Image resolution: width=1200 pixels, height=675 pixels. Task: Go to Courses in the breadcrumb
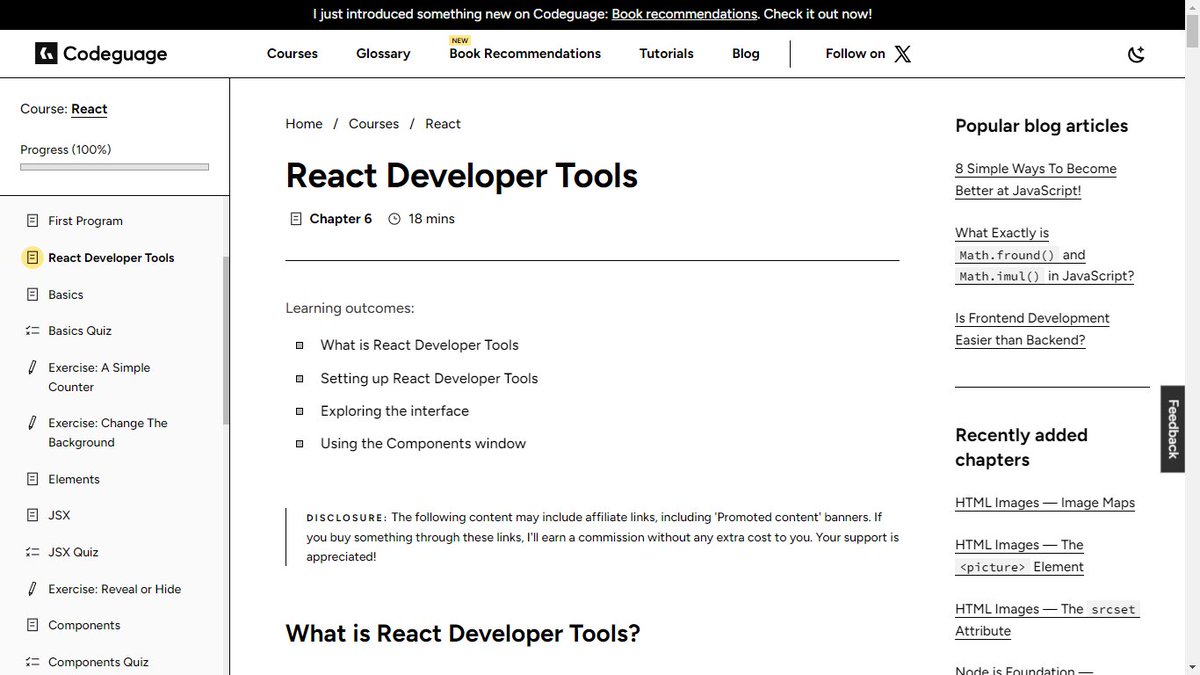[x=374, y=124]
